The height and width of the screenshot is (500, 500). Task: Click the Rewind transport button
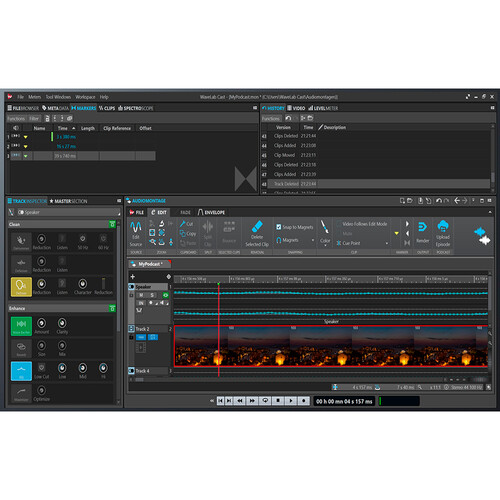(x=240, y=401)
